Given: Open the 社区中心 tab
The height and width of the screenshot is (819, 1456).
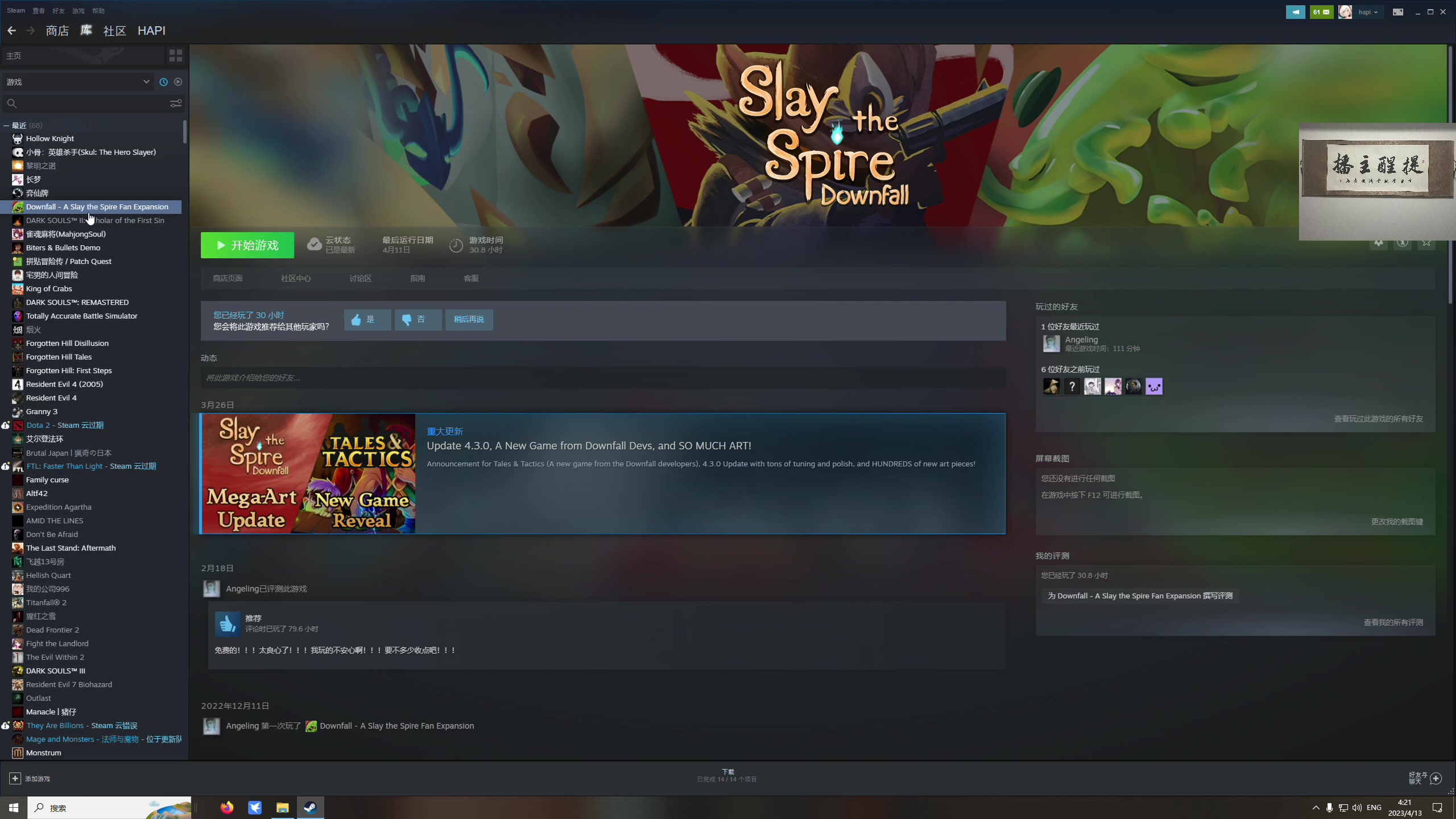Looking at the screenshot, I should click(295, 278).
